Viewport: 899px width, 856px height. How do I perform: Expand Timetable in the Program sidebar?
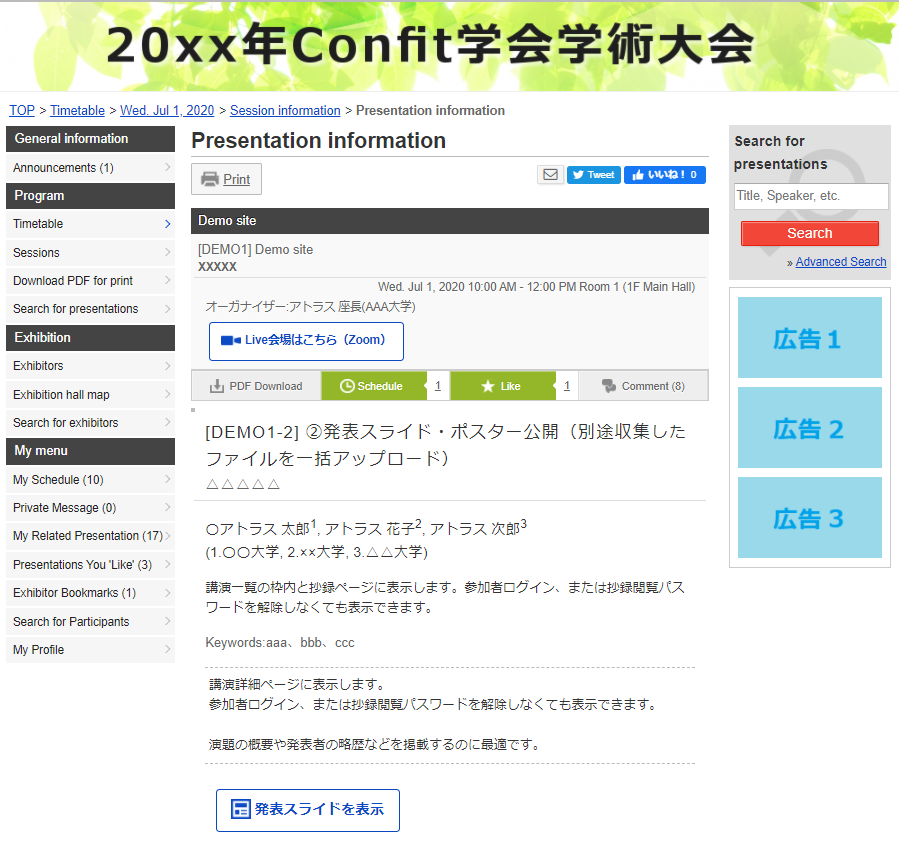90,224
